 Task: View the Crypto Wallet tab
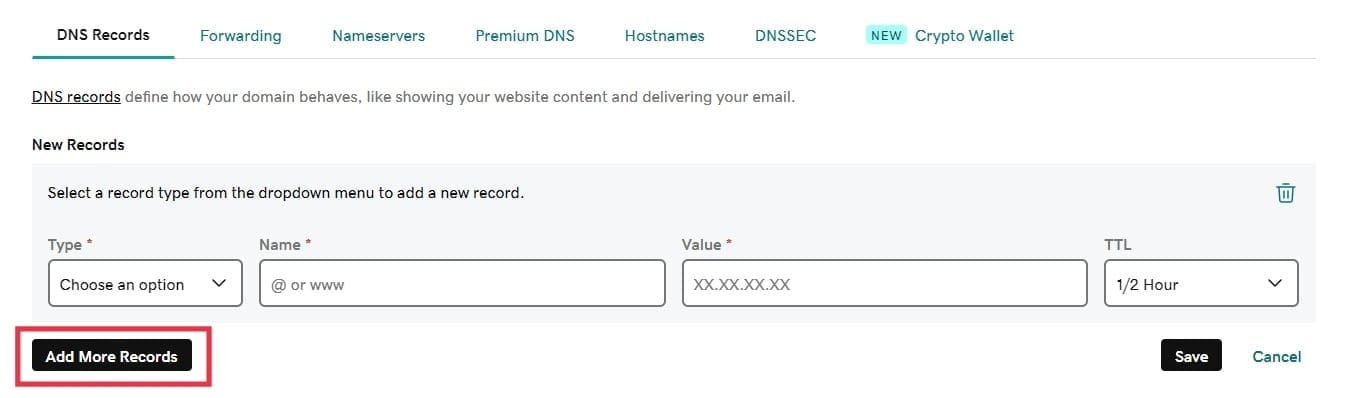click(964, 35)
